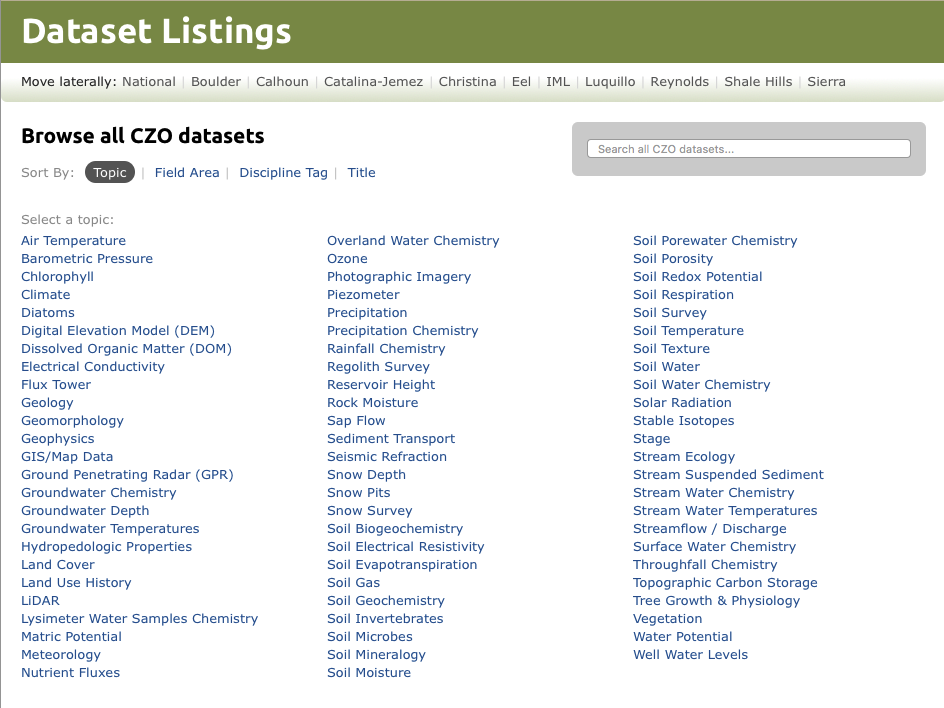944x708 pixels.
Task: Choose the LiDAR topic
Action: click(40, 601)
